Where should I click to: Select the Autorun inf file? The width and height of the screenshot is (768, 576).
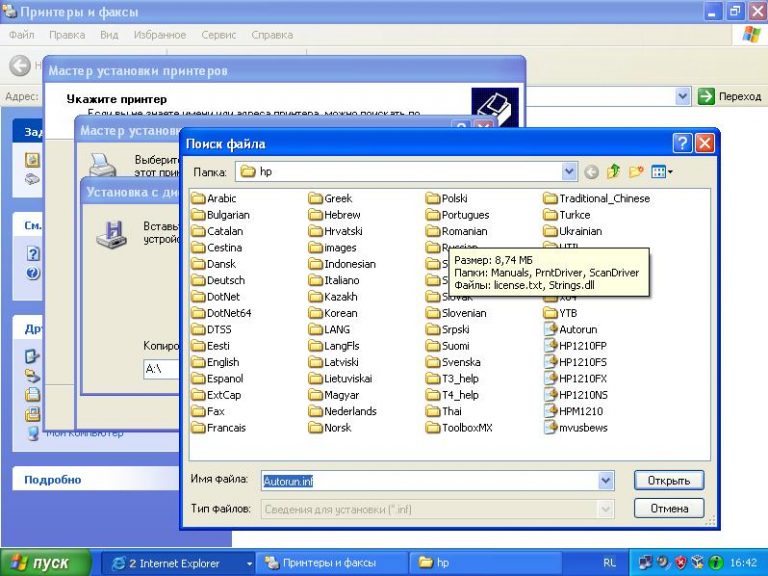[x=571, y=329]
